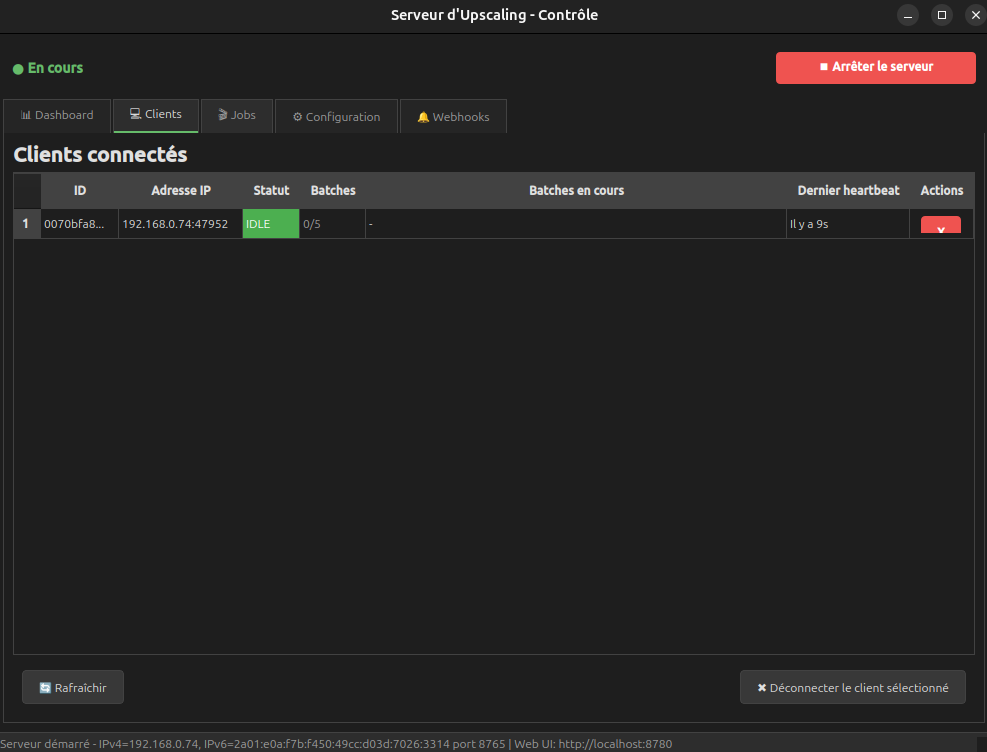Open the Webhooks tab

coord(453,116)
